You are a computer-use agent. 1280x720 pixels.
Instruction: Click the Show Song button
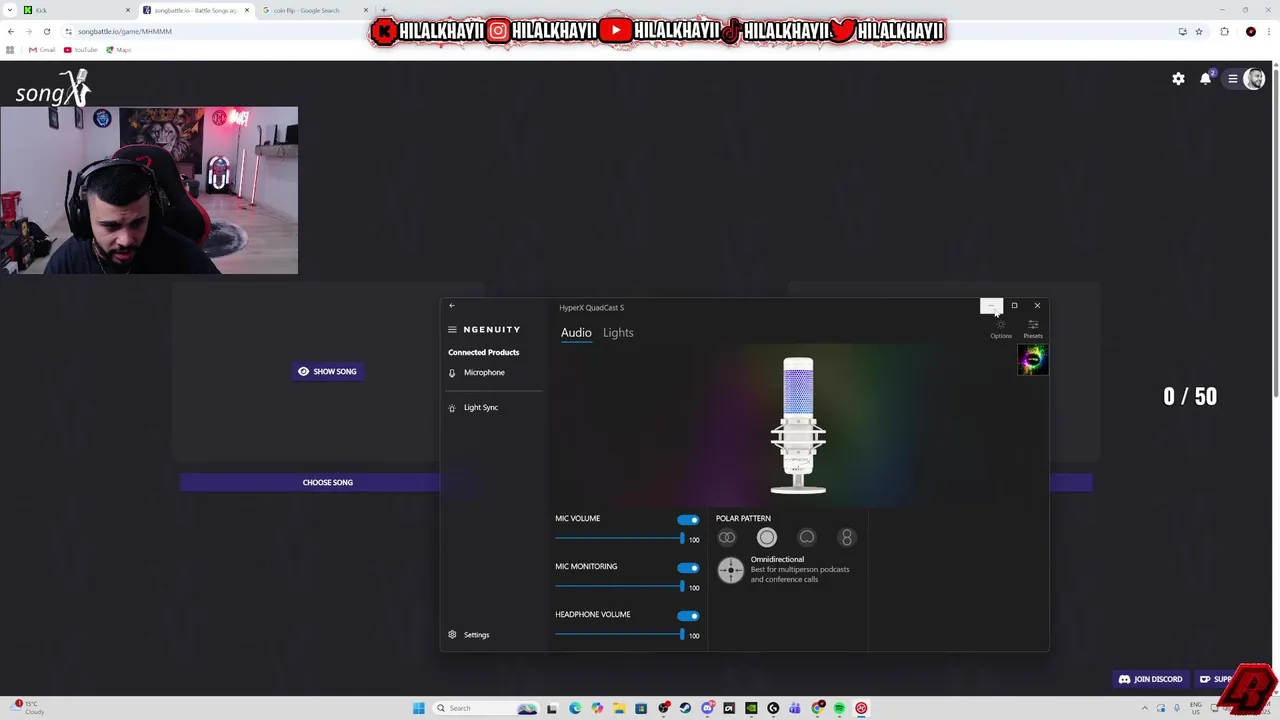coord(327,371)
